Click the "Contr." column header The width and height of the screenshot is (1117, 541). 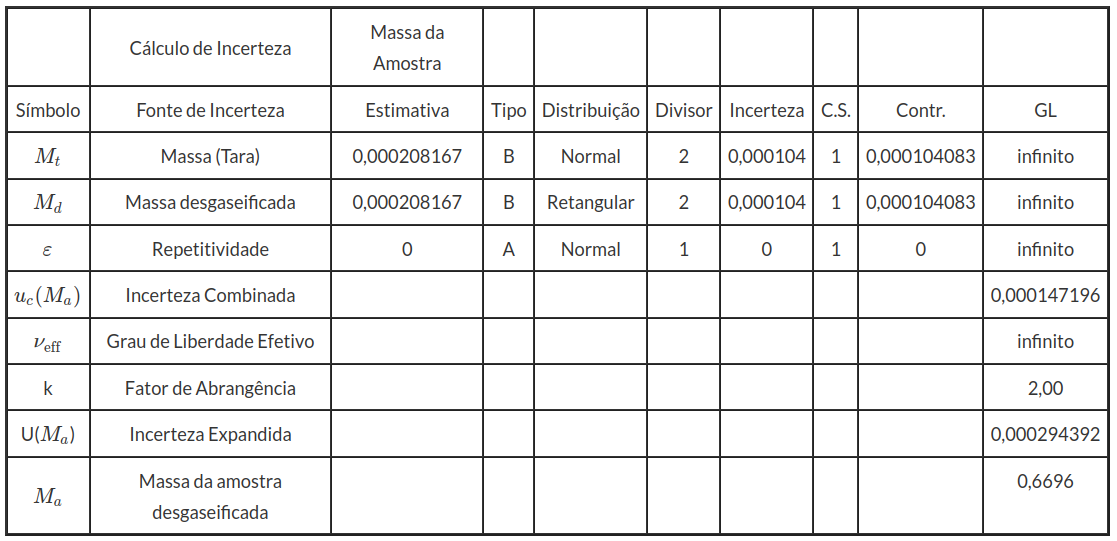[920, 111]
